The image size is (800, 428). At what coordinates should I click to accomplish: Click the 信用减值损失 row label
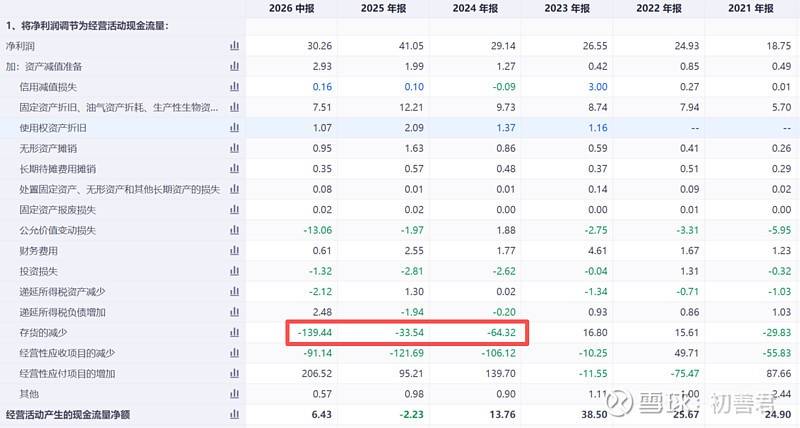[x=48, y=87]
